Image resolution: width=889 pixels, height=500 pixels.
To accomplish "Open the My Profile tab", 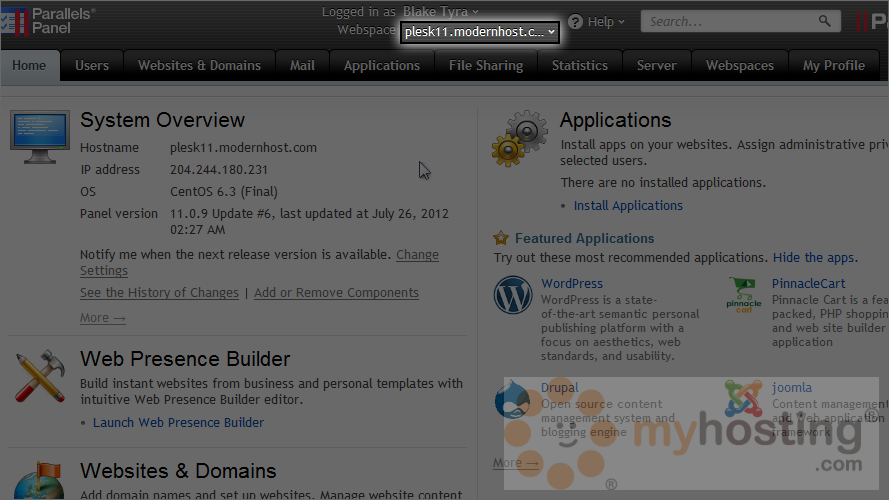I will click(x=833, y=65).
